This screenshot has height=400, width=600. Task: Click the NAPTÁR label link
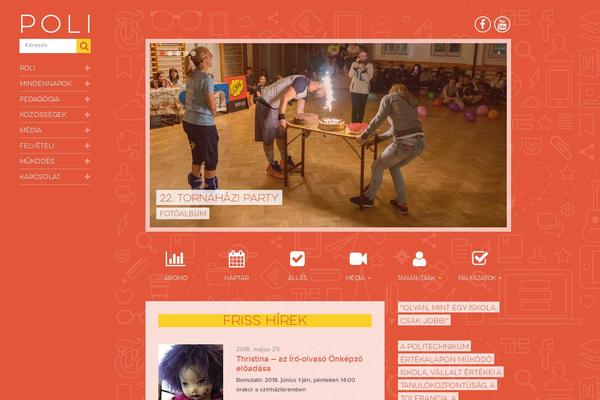point(236,278)
